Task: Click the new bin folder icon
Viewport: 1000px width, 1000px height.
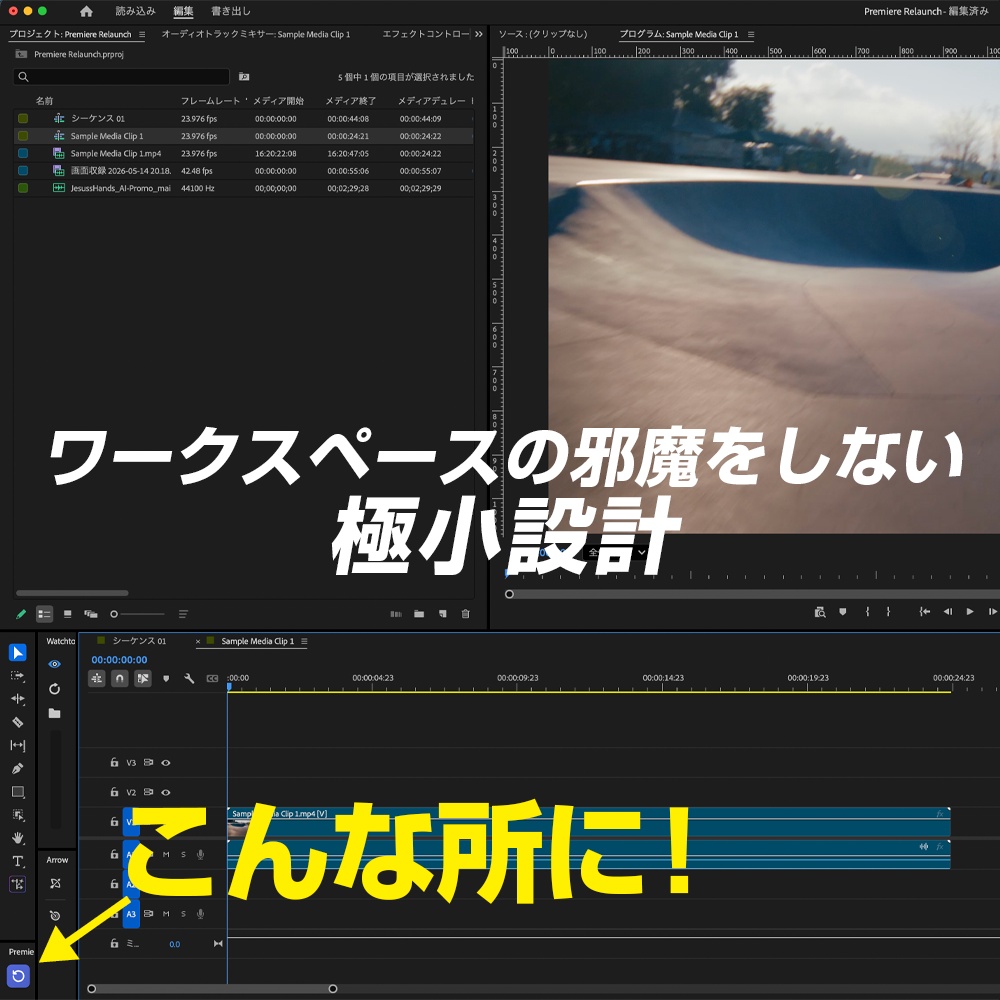Action: tap(419, 614)
